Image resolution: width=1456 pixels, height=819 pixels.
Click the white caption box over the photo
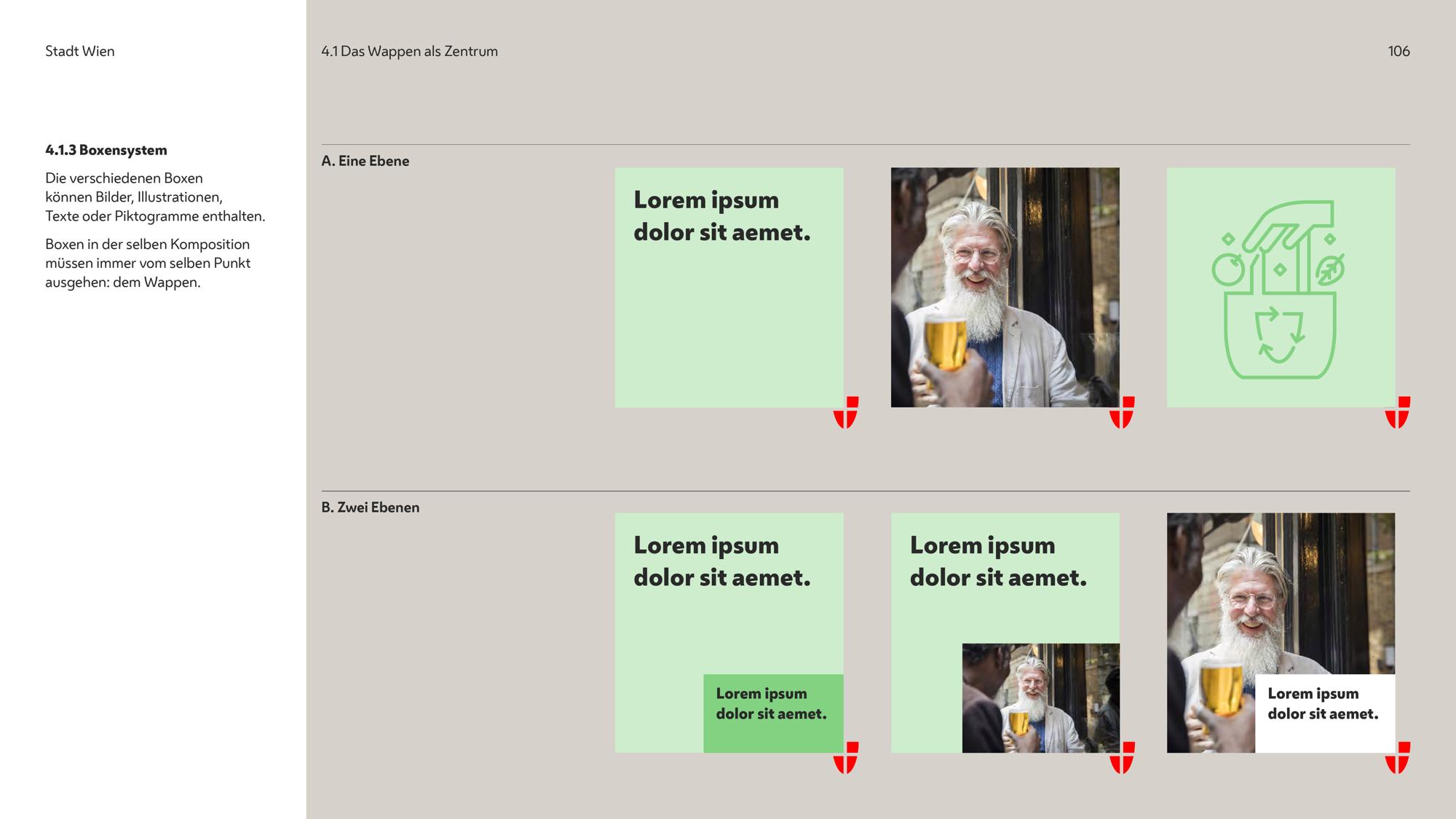pos(1325,713)
